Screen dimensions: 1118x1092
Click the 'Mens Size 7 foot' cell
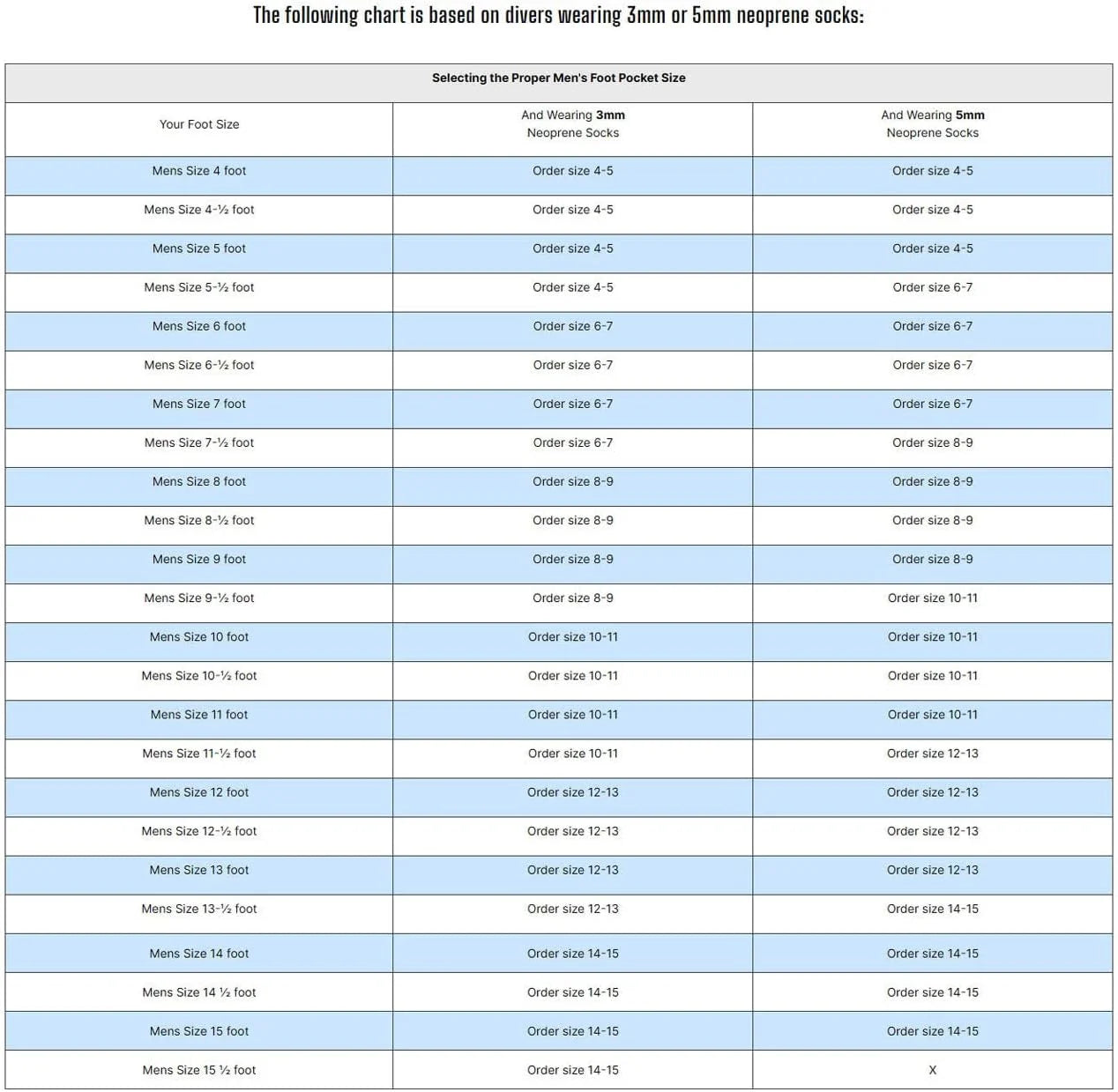(x=199, y=404)
